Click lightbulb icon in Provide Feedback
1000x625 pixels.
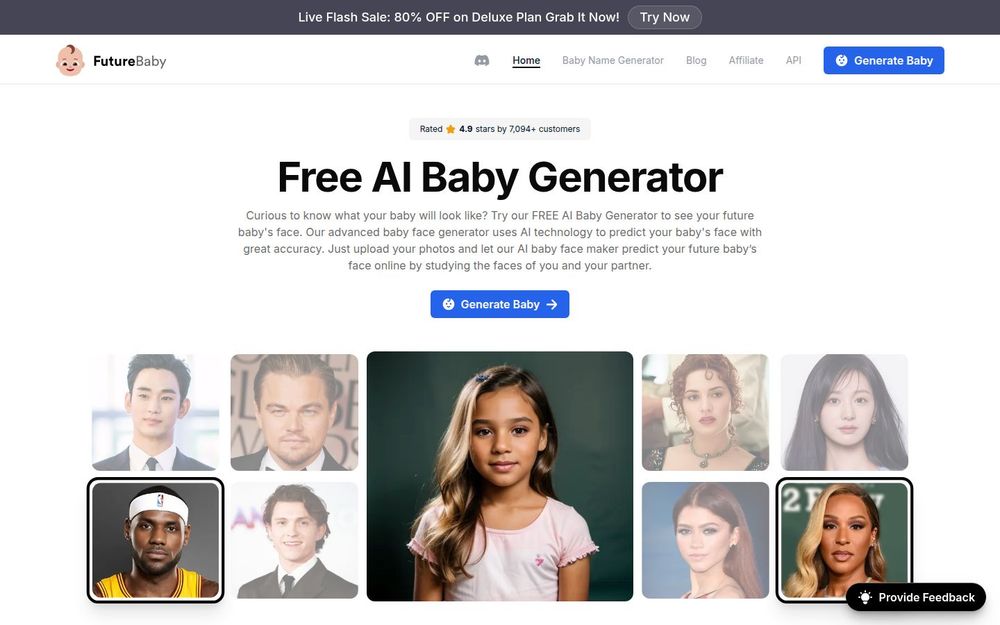(865, 598)
